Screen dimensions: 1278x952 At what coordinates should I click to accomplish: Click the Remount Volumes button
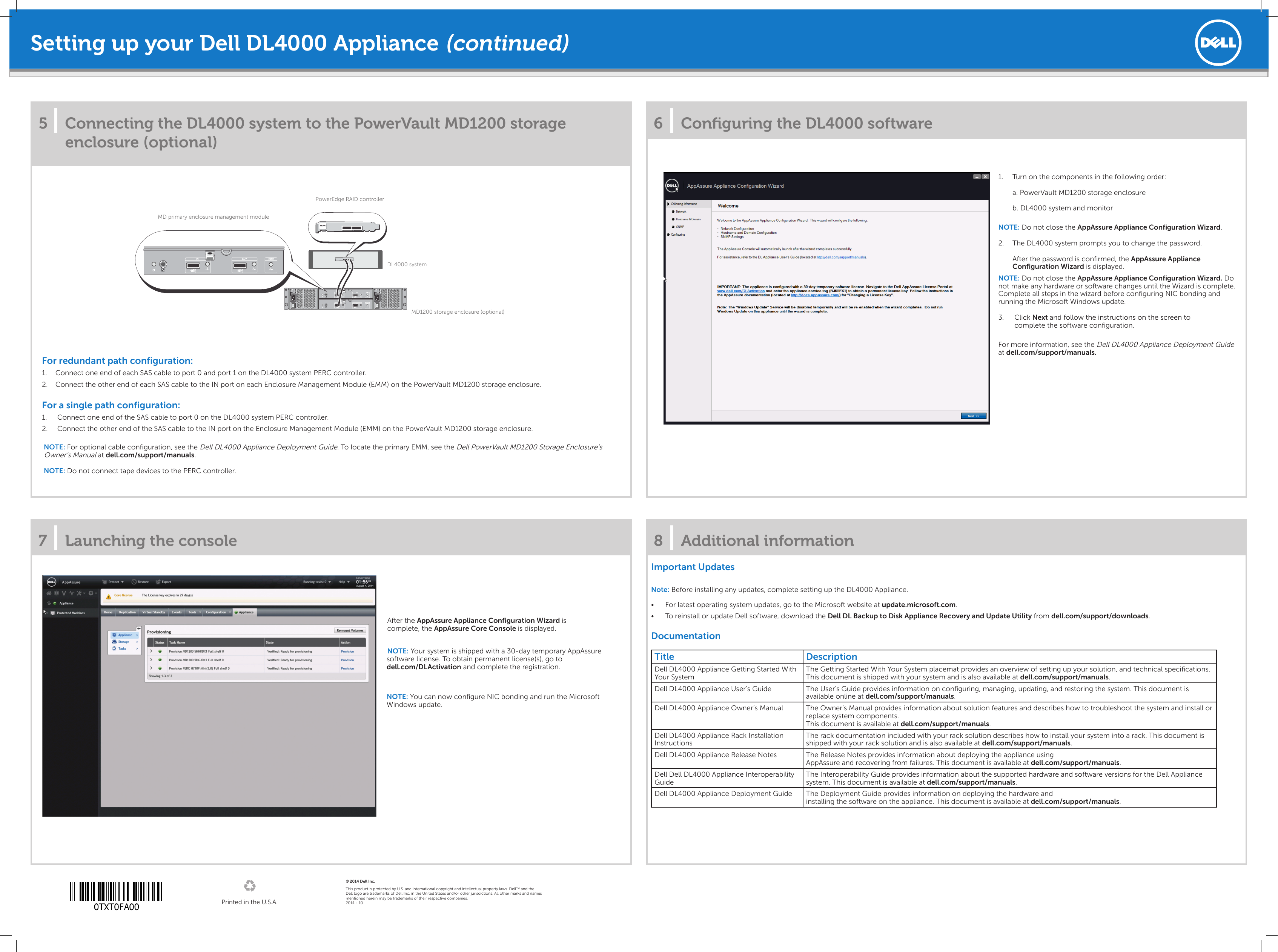click(x=350, y=630)
